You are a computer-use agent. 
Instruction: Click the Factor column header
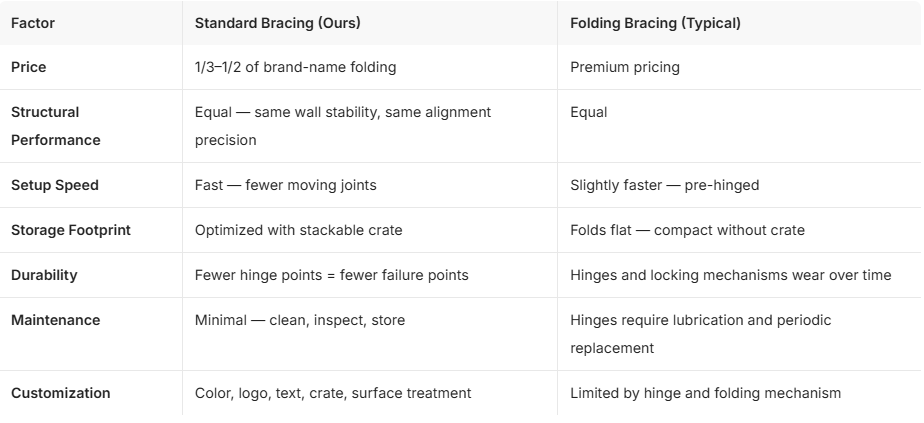(33, 23)
